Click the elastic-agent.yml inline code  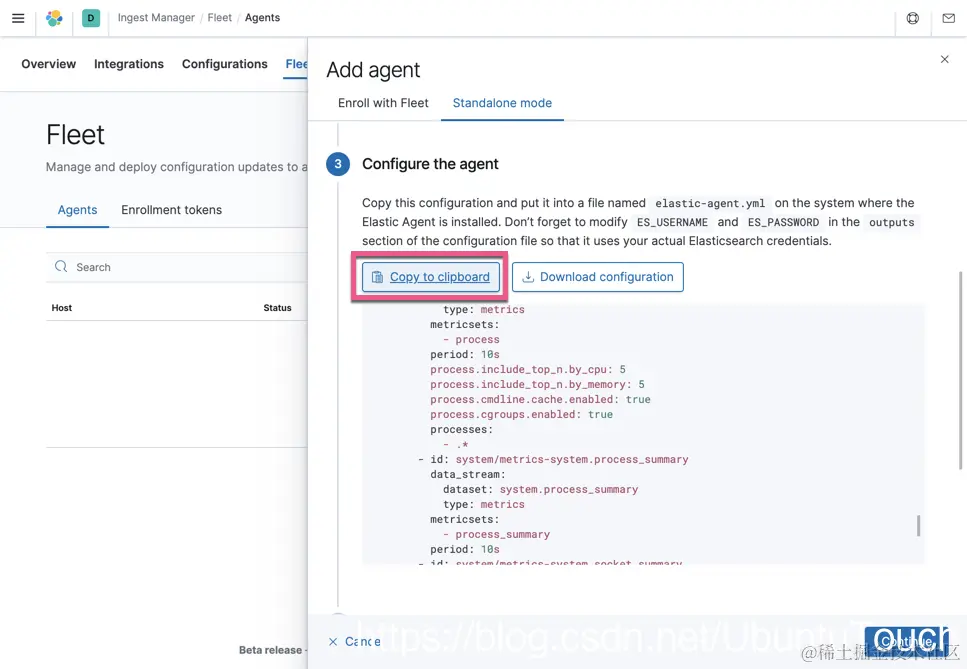(x=710, y=203)
